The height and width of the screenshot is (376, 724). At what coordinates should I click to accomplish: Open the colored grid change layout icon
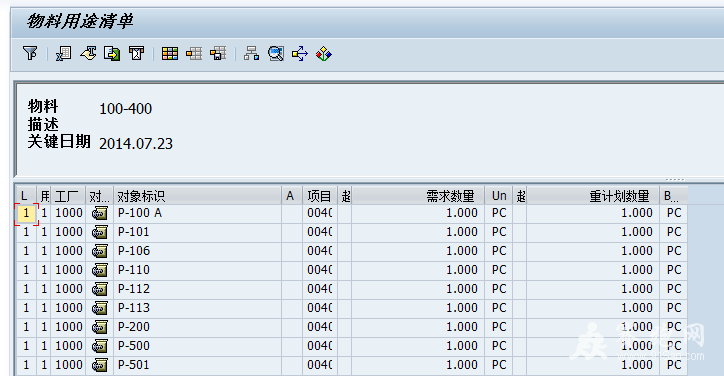(169, 54)
